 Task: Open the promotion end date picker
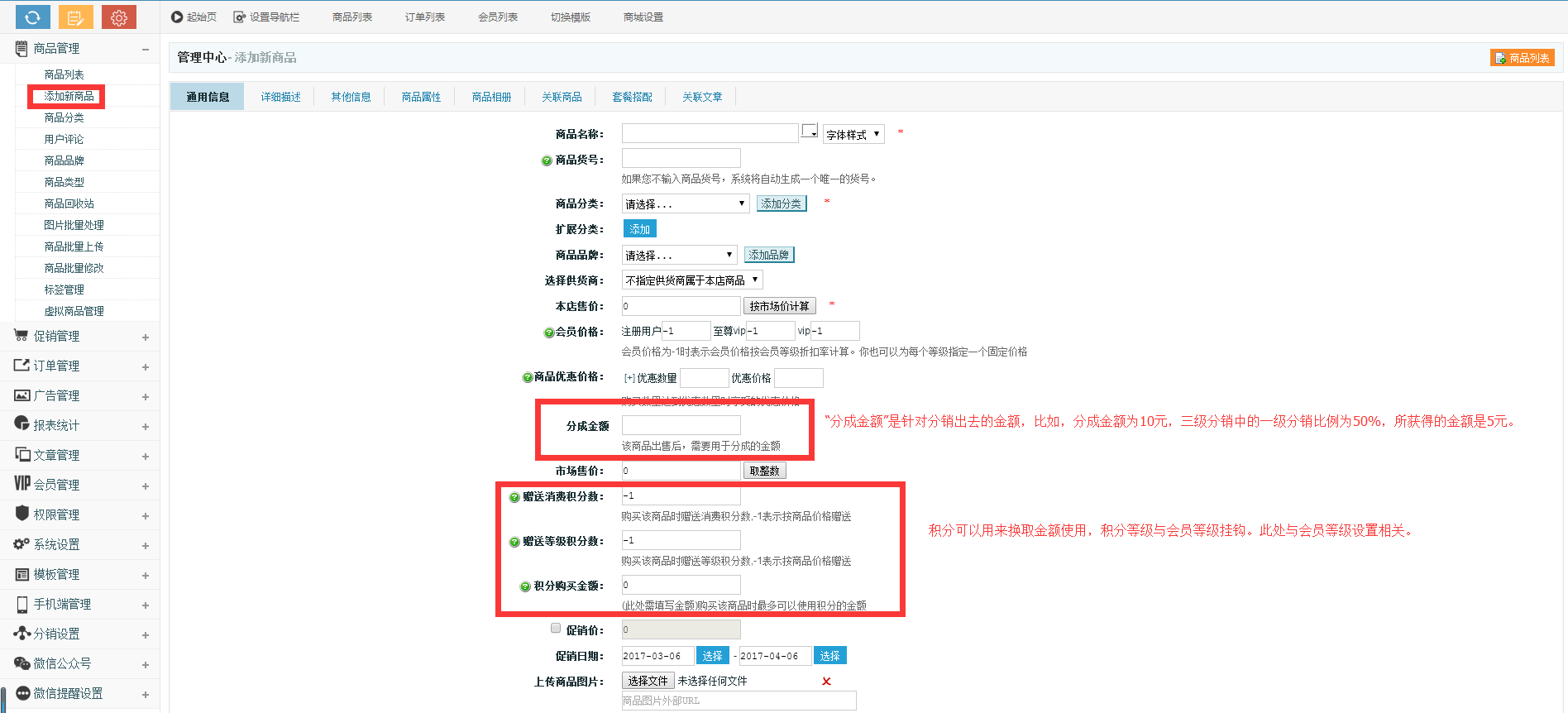[x=830, y=656]
